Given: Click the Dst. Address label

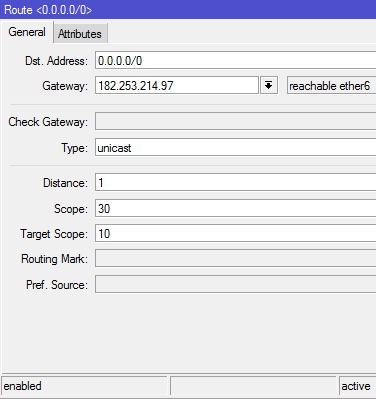Looking at the screenshot, I should pos(56,61).
